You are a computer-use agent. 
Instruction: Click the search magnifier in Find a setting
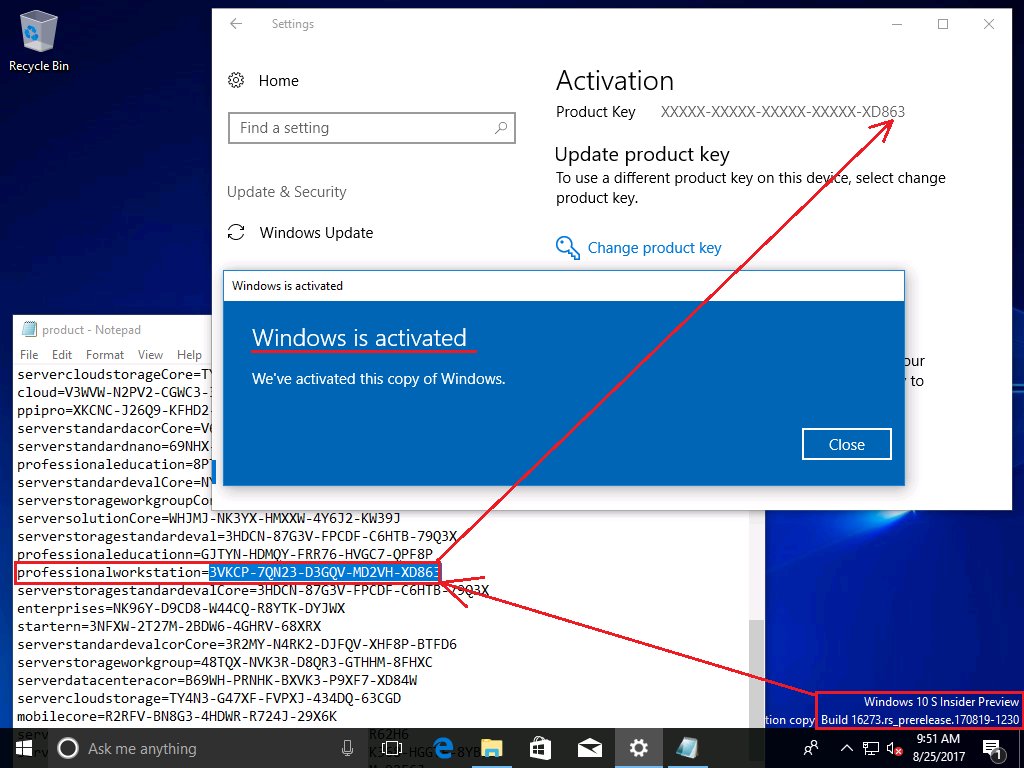pyautogui.click(x=501, y=128)
